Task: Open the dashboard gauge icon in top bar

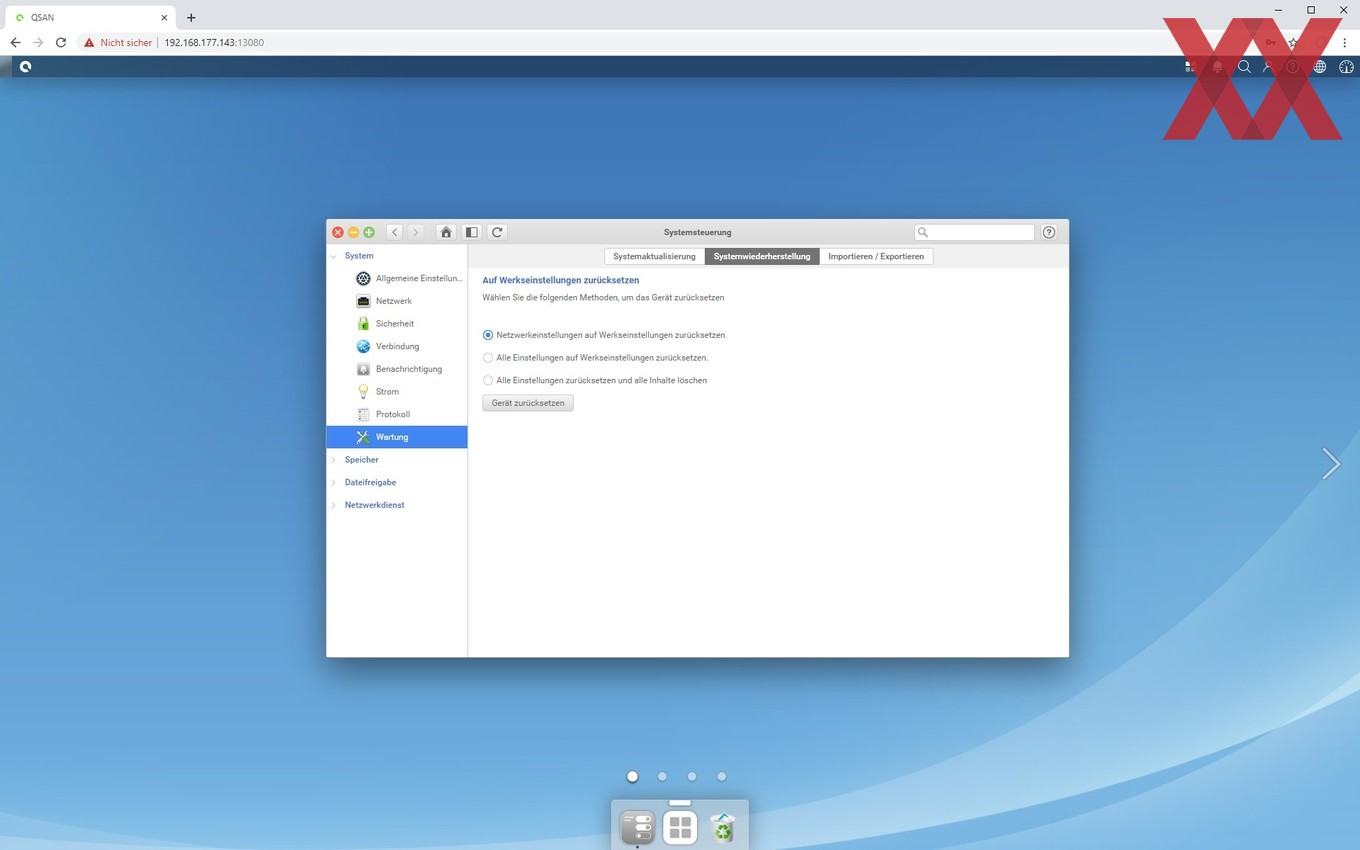Action: click(x=1346, y=67)
